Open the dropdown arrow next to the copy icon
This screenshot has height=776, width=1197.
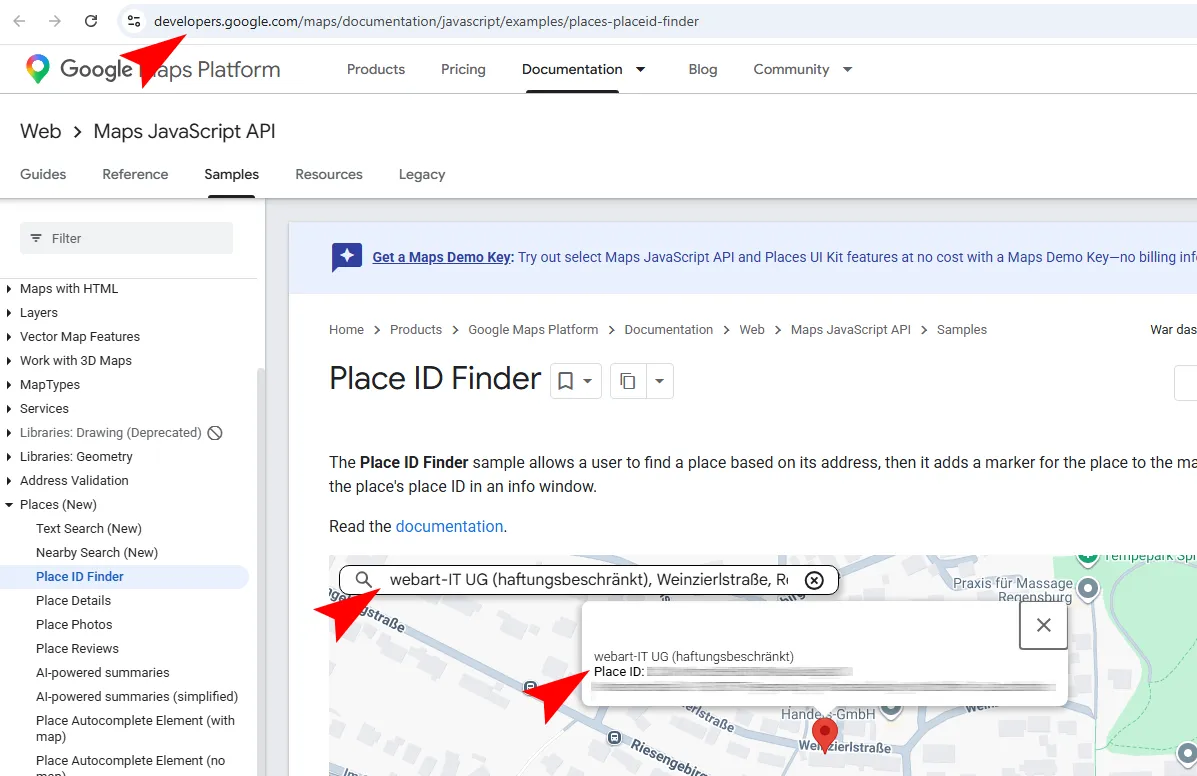pyautogui.click(x=660, y=381)
